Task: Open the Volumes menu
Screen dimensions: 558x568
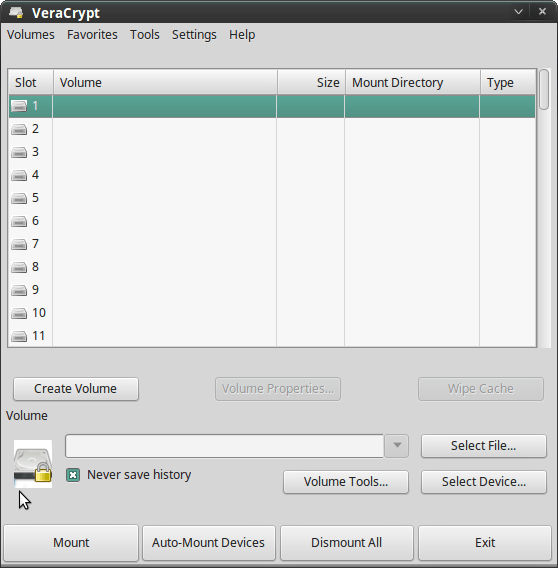Action: coord(31,35)
